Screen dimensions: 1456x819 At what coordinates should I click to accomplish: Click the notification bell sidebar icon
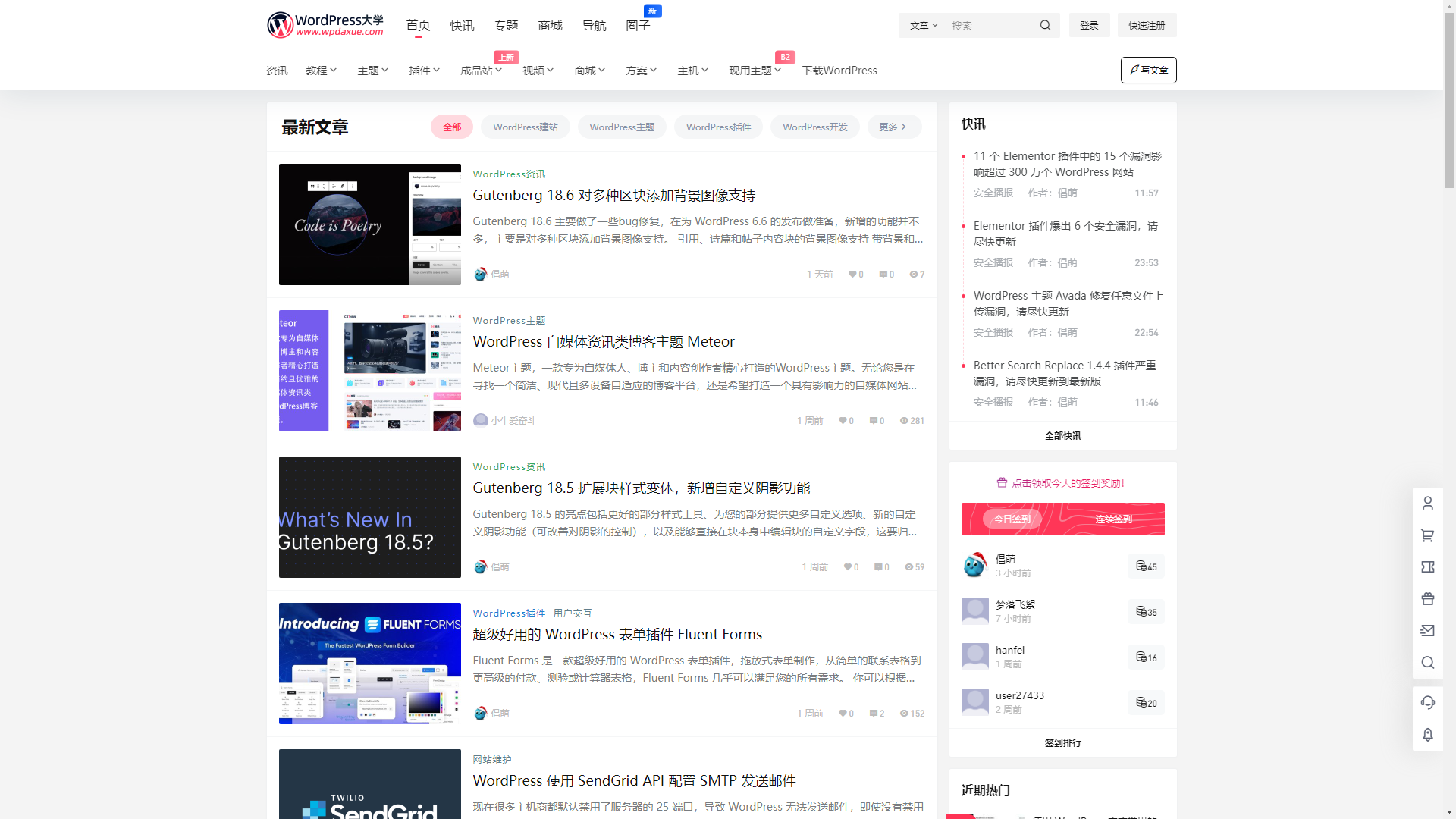pos(1427,734)
